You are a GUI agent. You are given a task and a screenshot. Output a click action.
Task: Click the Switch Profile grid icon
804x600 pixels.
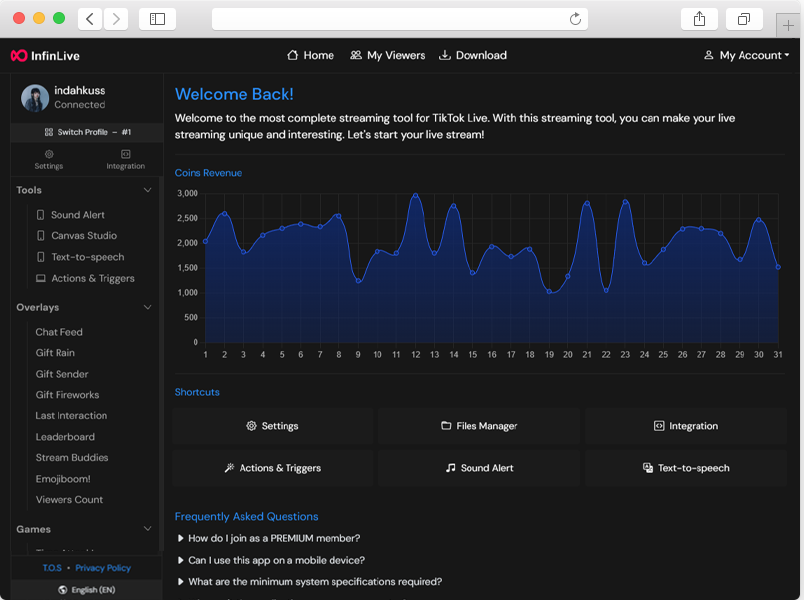point(48,132)
